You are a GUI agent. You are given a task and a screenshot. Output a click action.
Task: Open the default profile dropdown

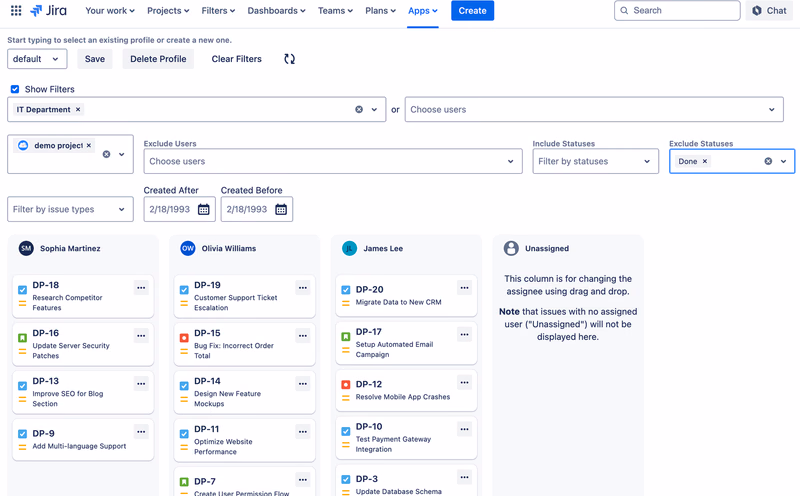click(x=37, y=59)
